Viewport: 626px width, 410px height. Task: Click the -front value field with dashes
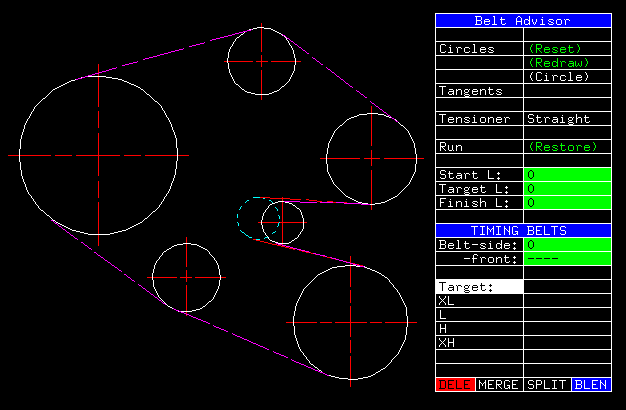click(567, 259)
